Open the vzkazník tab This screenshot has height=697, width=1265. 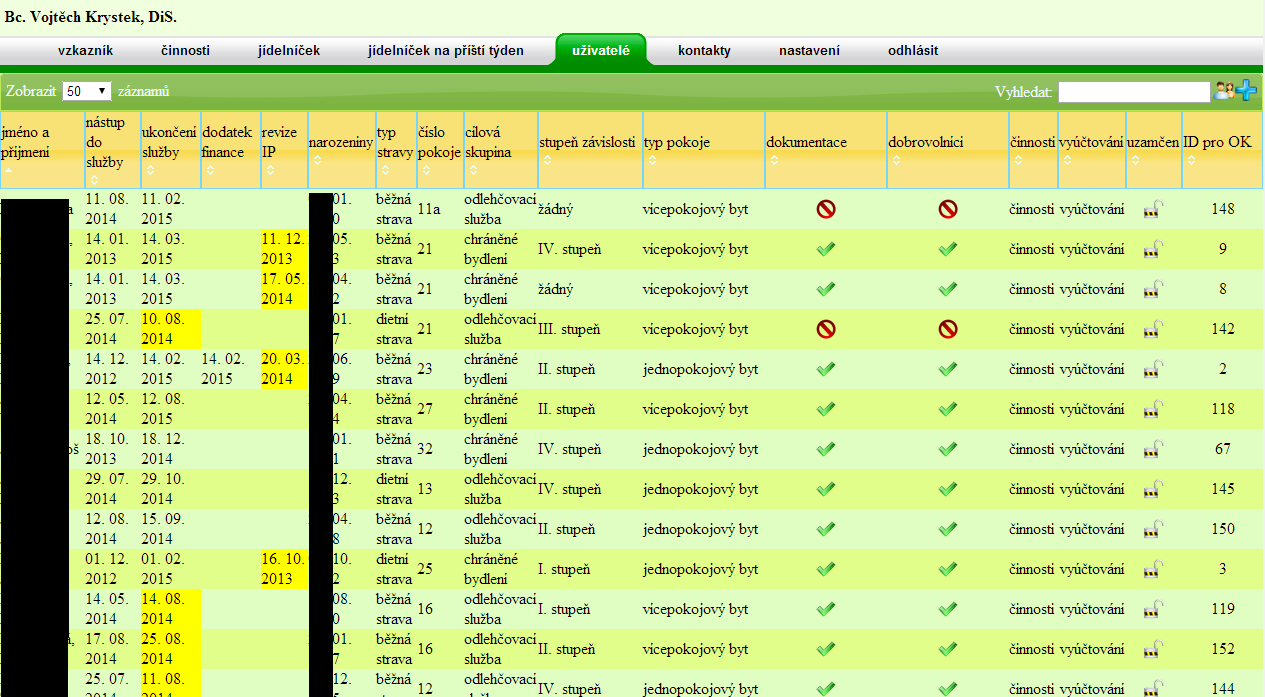pyautogui.click(x=85, y=51)
